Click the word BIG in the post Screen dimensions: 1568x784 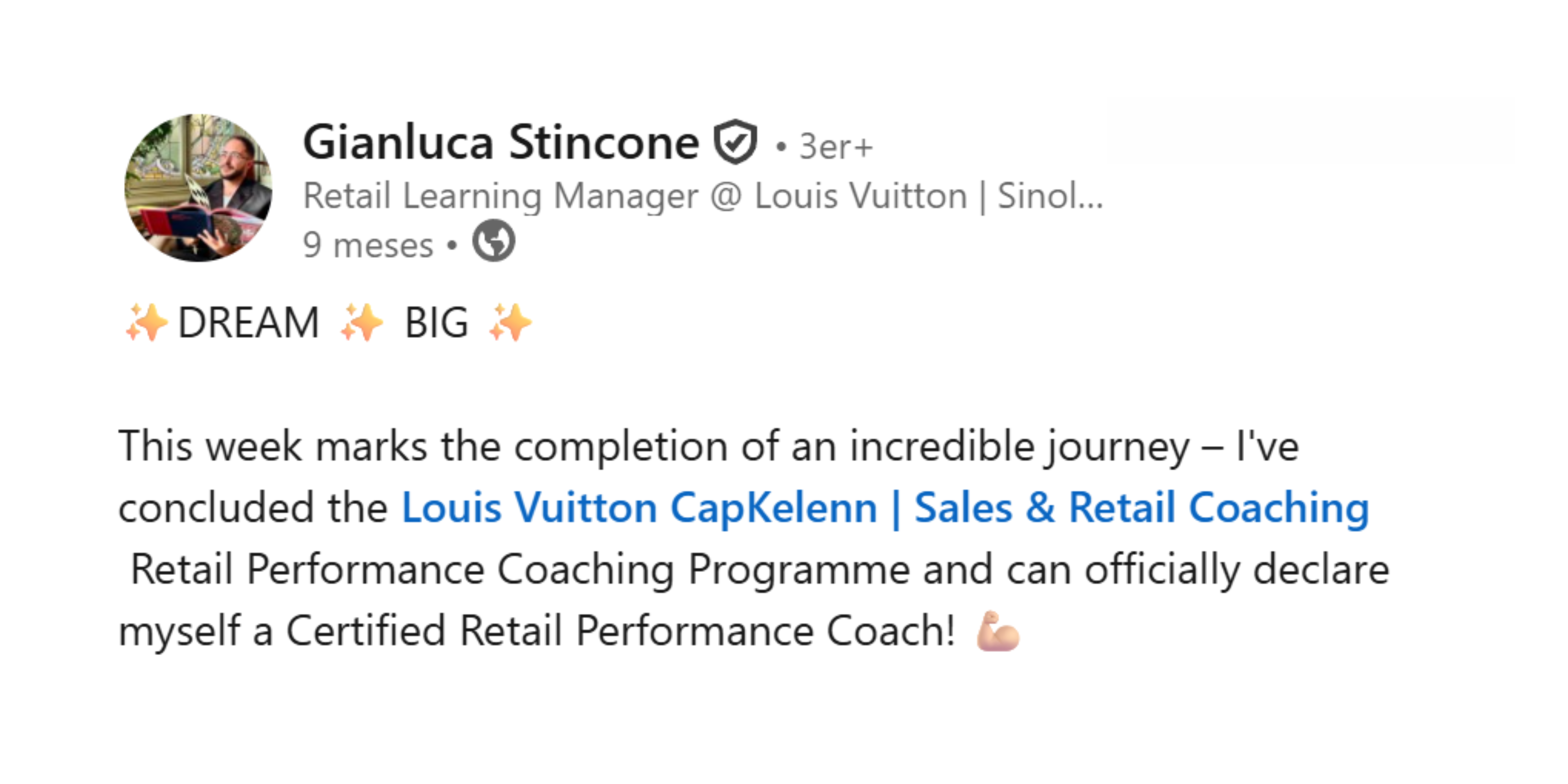click(436, 323)
